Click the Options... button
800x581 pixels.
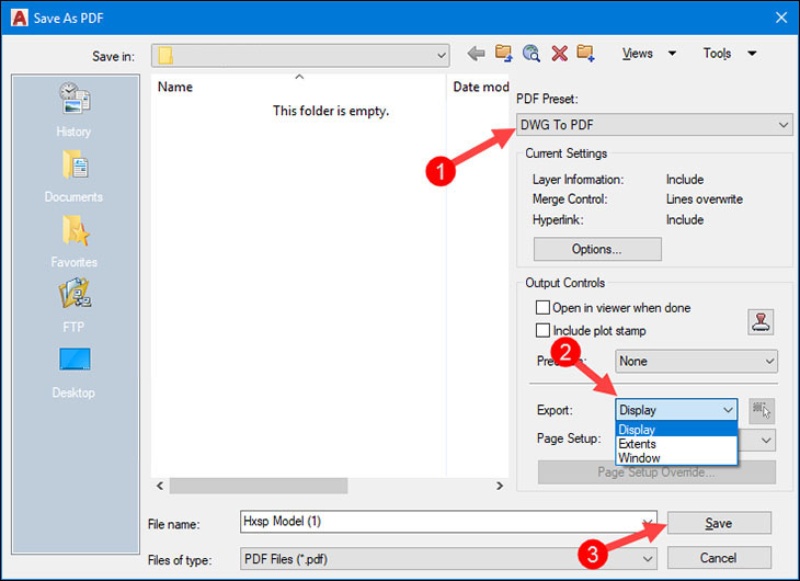pyautogui.click(x=597, y=249)
